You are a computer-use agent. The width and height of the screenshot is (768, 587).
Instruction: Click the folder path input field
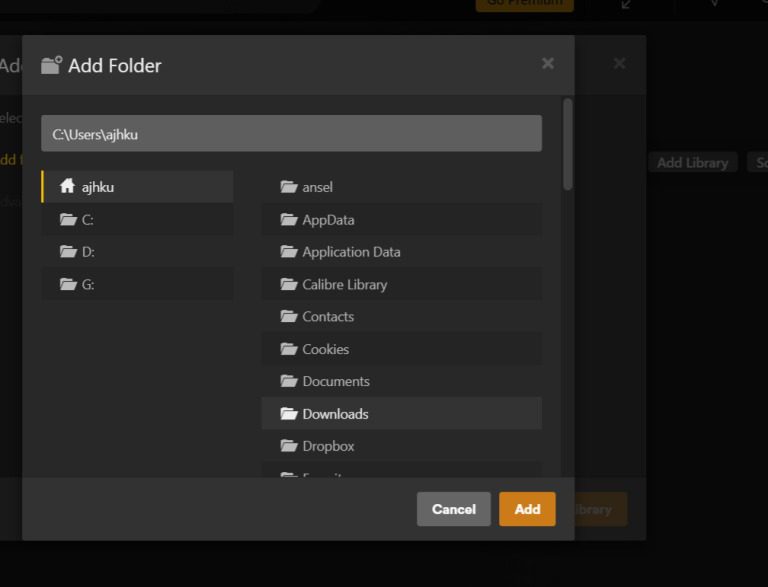[291, 134]
